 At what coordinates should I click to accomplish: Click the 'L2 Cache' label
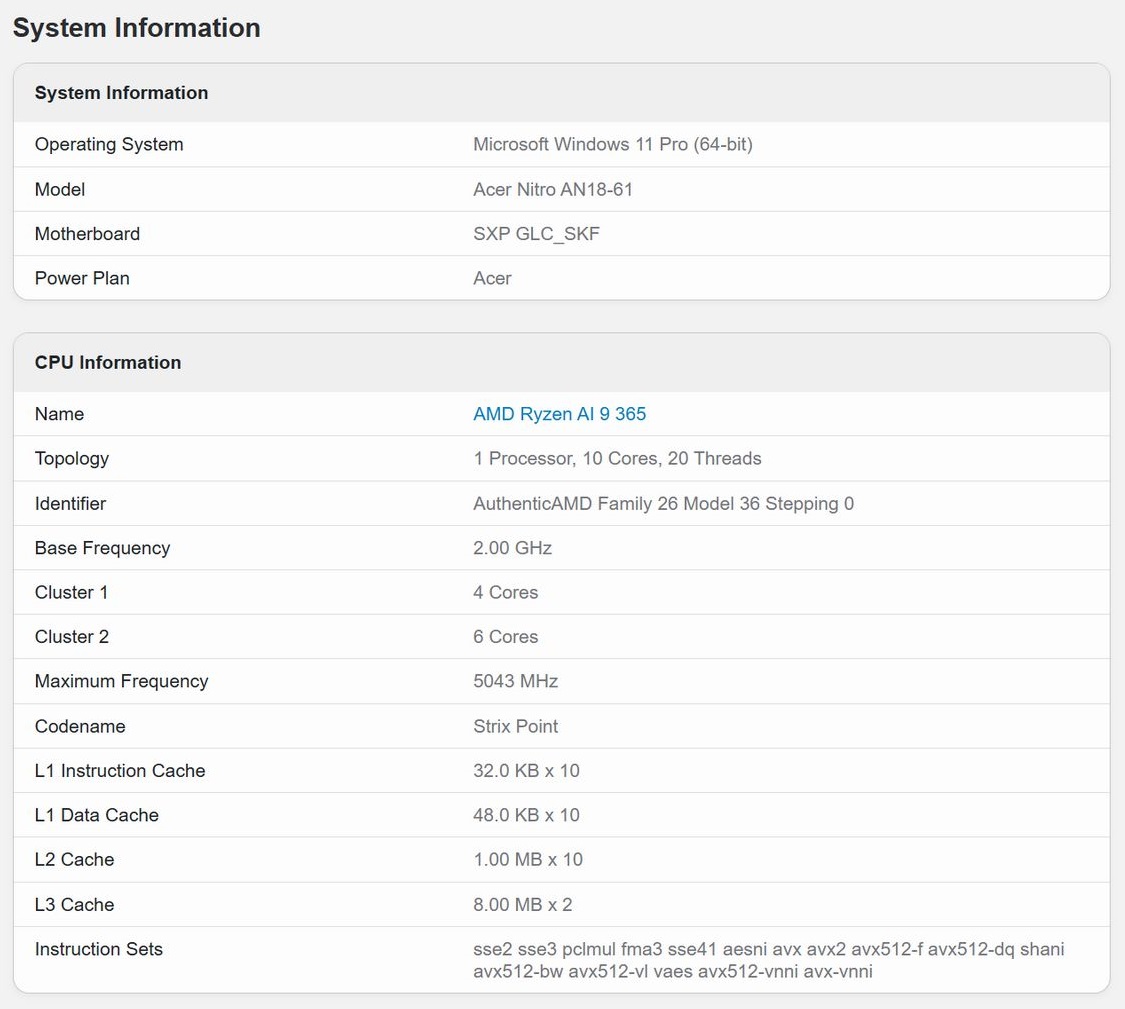pyautogui.click(x=74, y=860)
